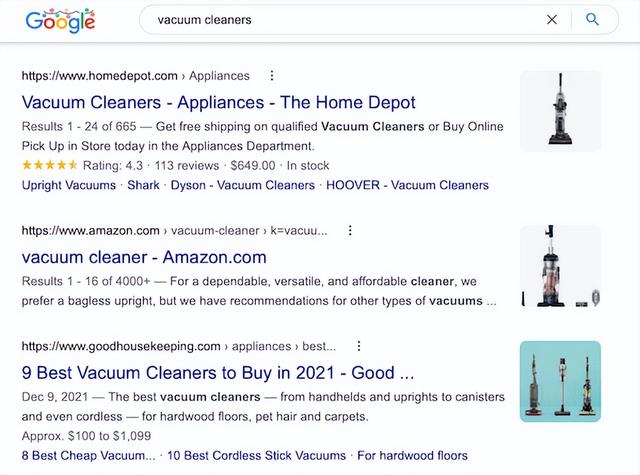The width and height of the screenshot is (640, 475).
Task: Open the vacuum cleaner - Amazon.com result
Action: coord(144,257)
